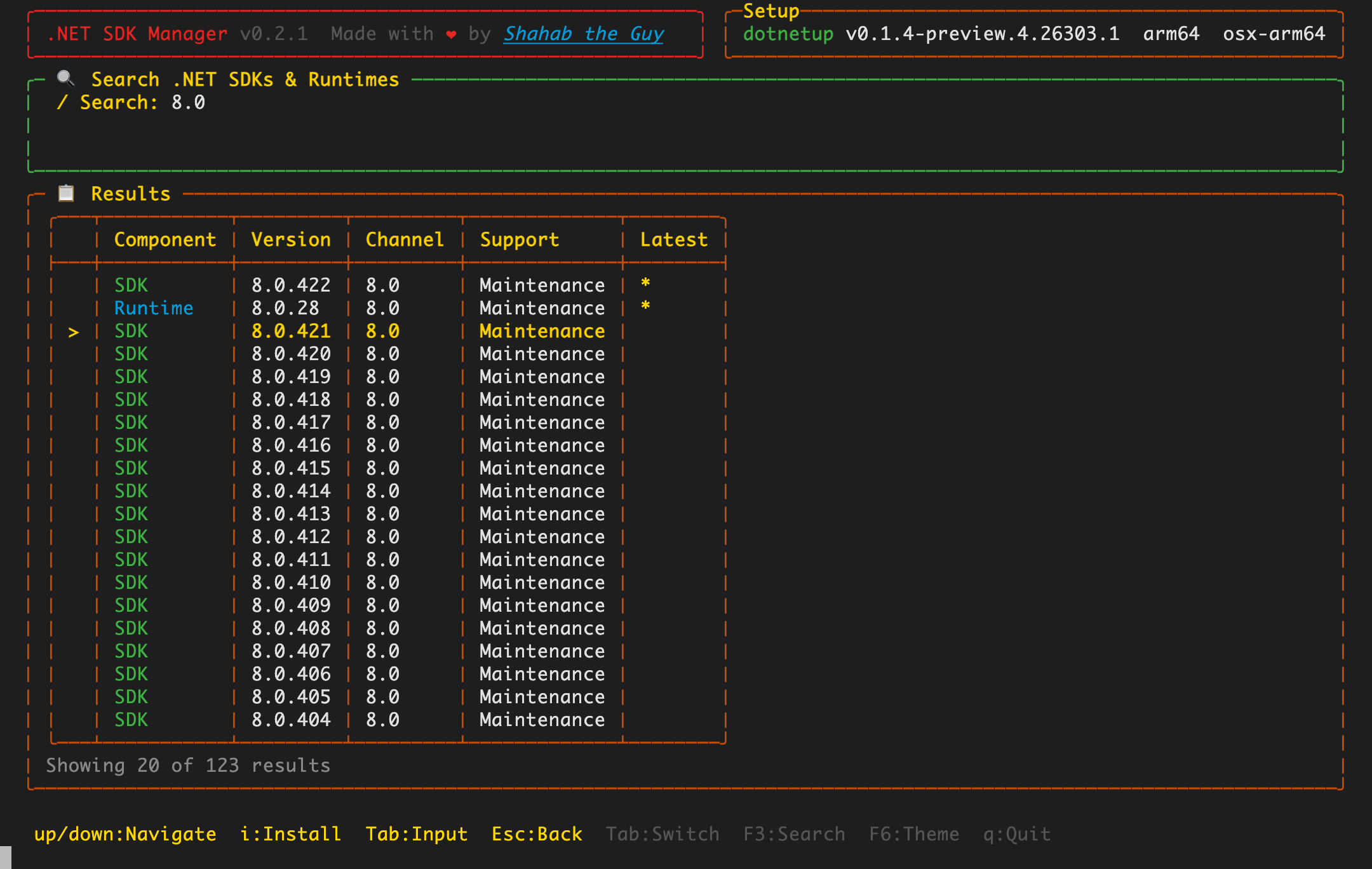Click the Esc:Back shortcut hint
Screen dimensions: 1372x869
pyautogui.click(x=537, y=833)
